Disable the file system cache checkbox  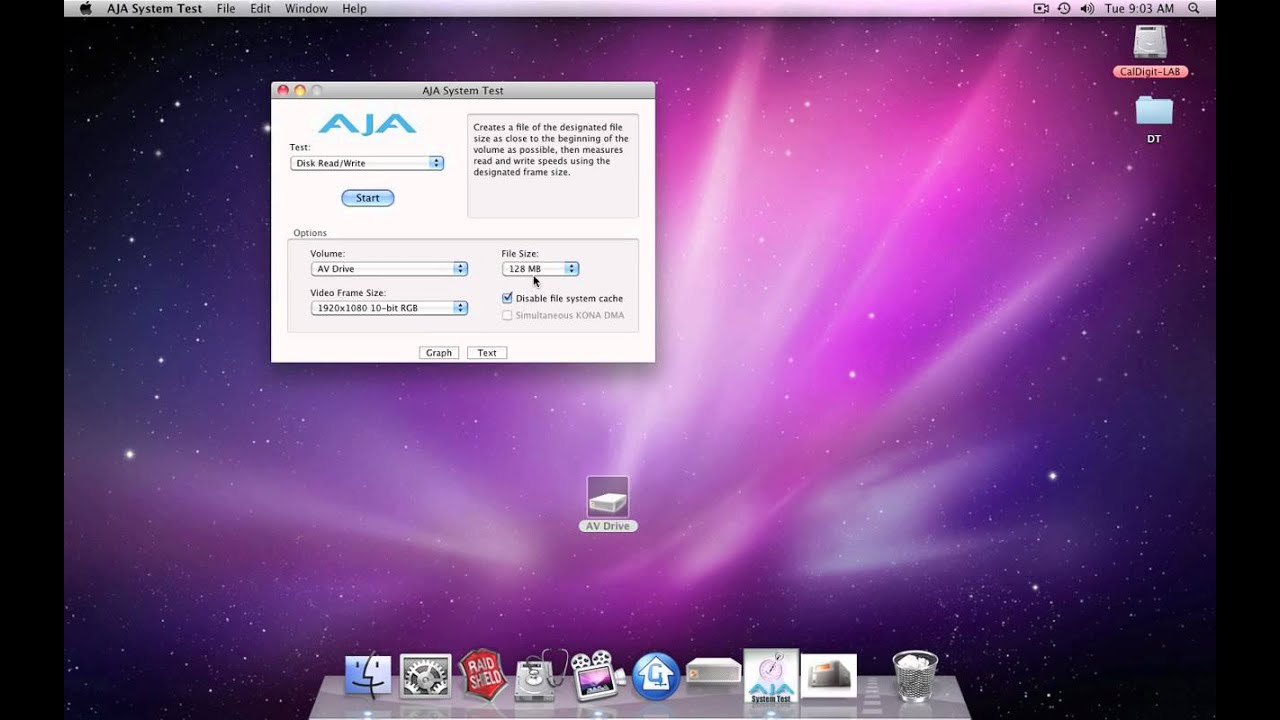pyautogui.click(x=507, y=298)
